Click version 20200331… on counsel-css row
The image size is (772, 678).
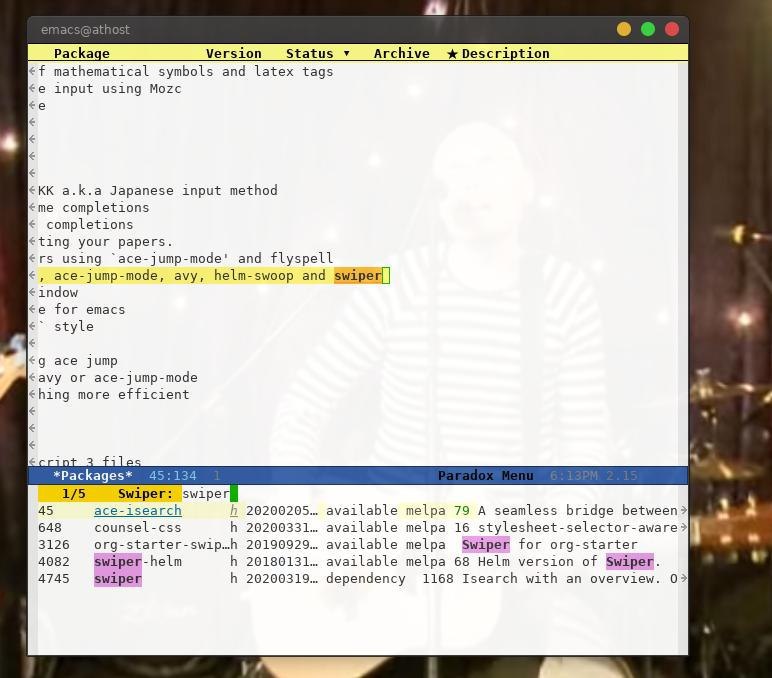(x=282, y=527)
